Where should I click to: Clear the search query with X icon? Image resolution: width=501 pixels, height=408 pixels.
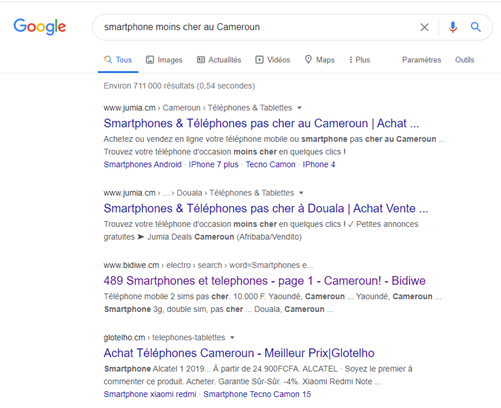pos(424,27)
